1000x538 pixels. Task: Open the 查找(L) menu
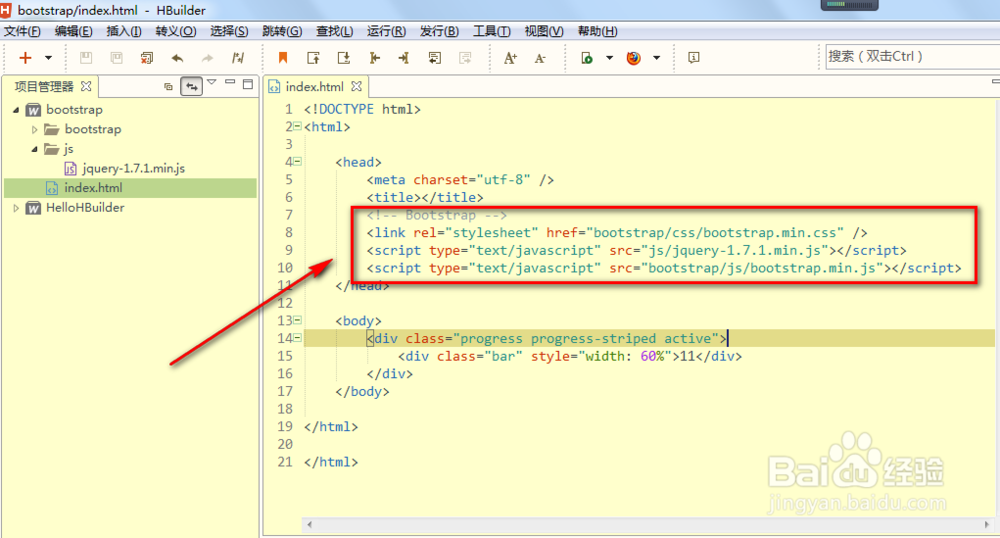click(334, 31)
